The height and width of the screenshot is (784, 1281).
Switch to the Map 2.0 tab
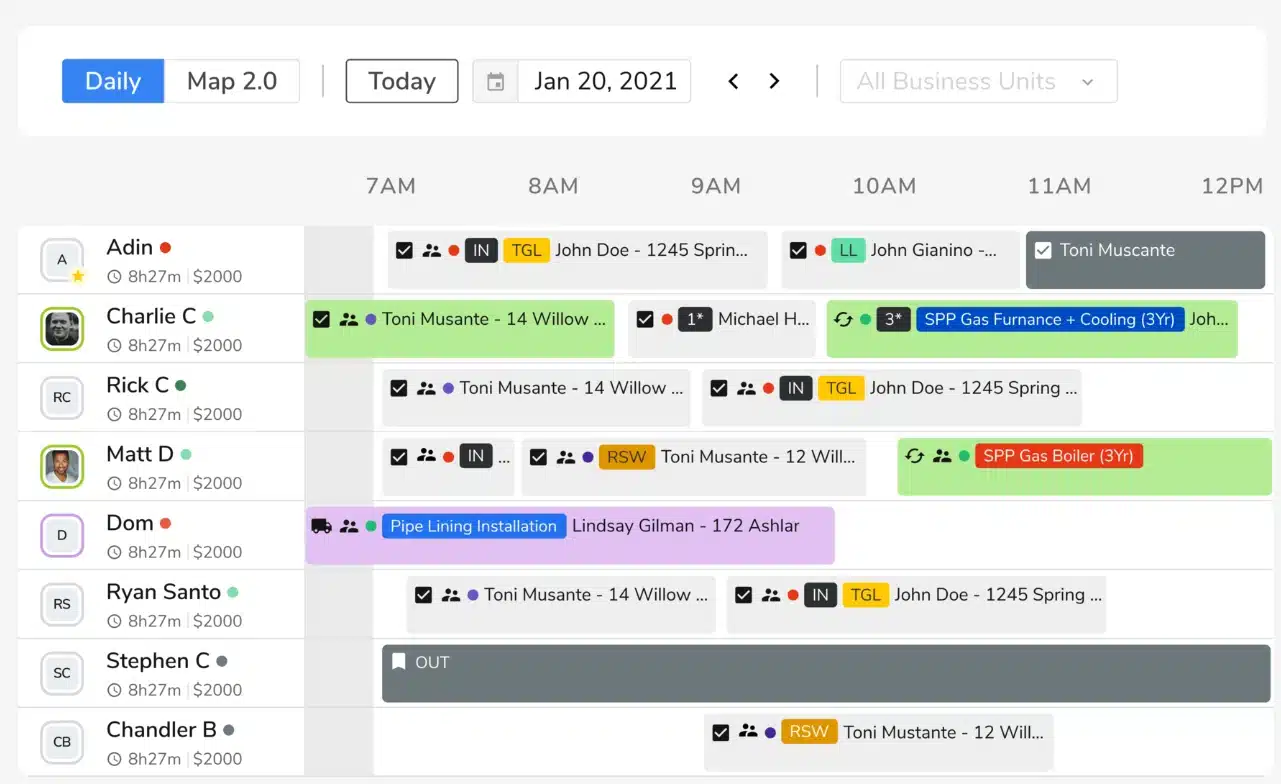click(232, 81)
